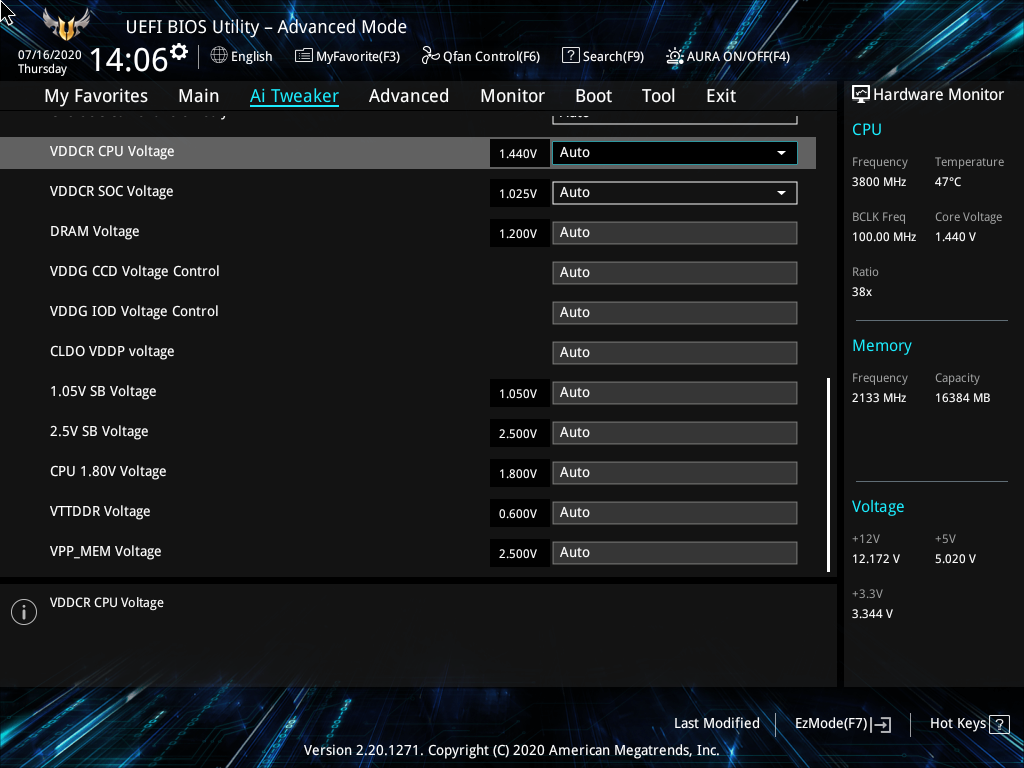Viewport: 1024px width, 768px height.
Task: Click the 3.344 V reading
Action: [872, 614]
